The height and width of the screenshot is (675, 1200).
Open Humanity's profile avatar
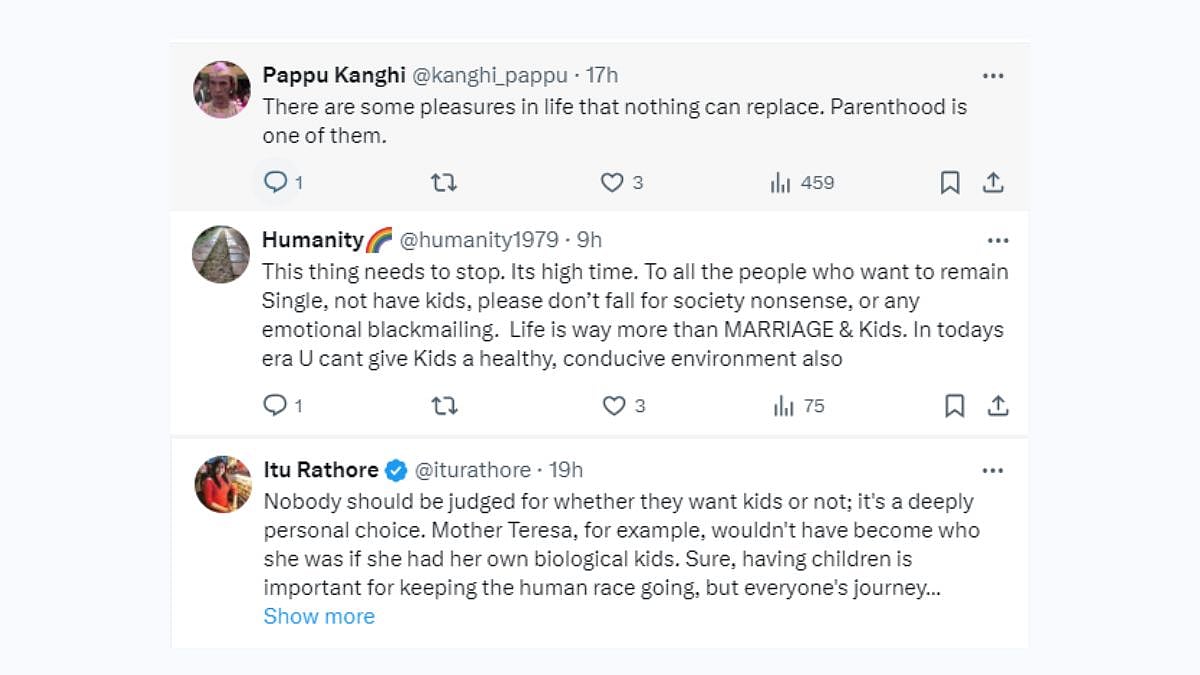coord(221,254)
